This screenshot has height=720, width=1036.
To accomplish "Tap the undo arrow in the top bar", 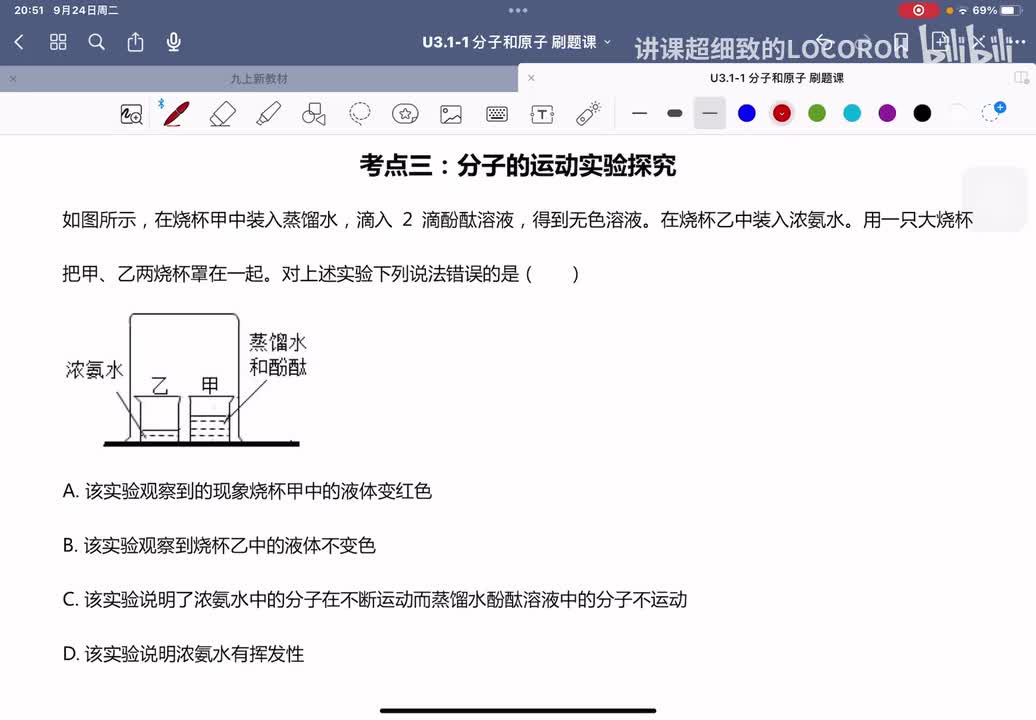I will [x=824, y=42].
